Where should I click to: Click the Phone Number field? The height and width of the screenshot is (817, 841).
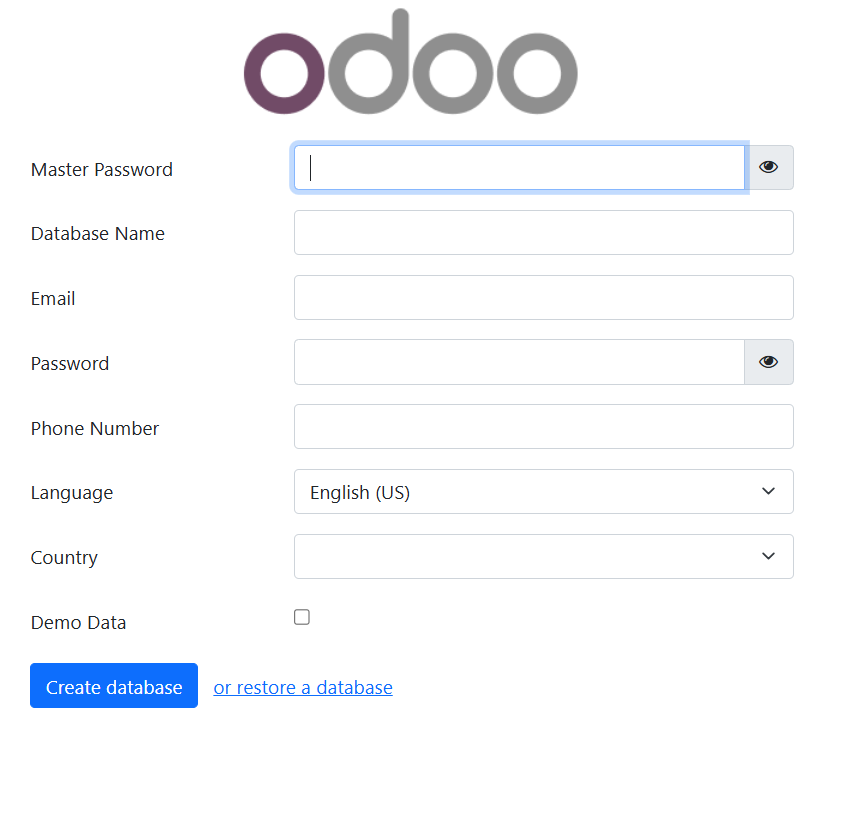coord(543,426)
